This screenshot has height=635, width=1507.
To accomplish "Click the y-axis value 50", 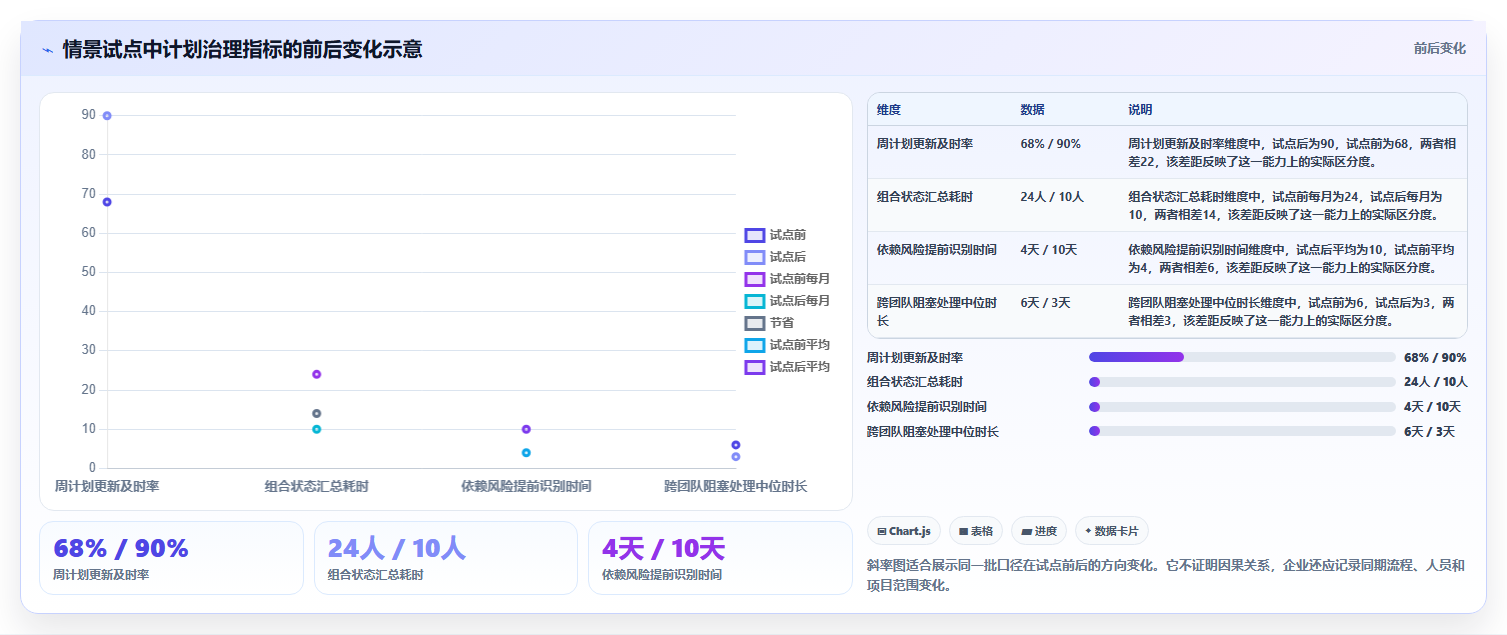I will (89, 272).
